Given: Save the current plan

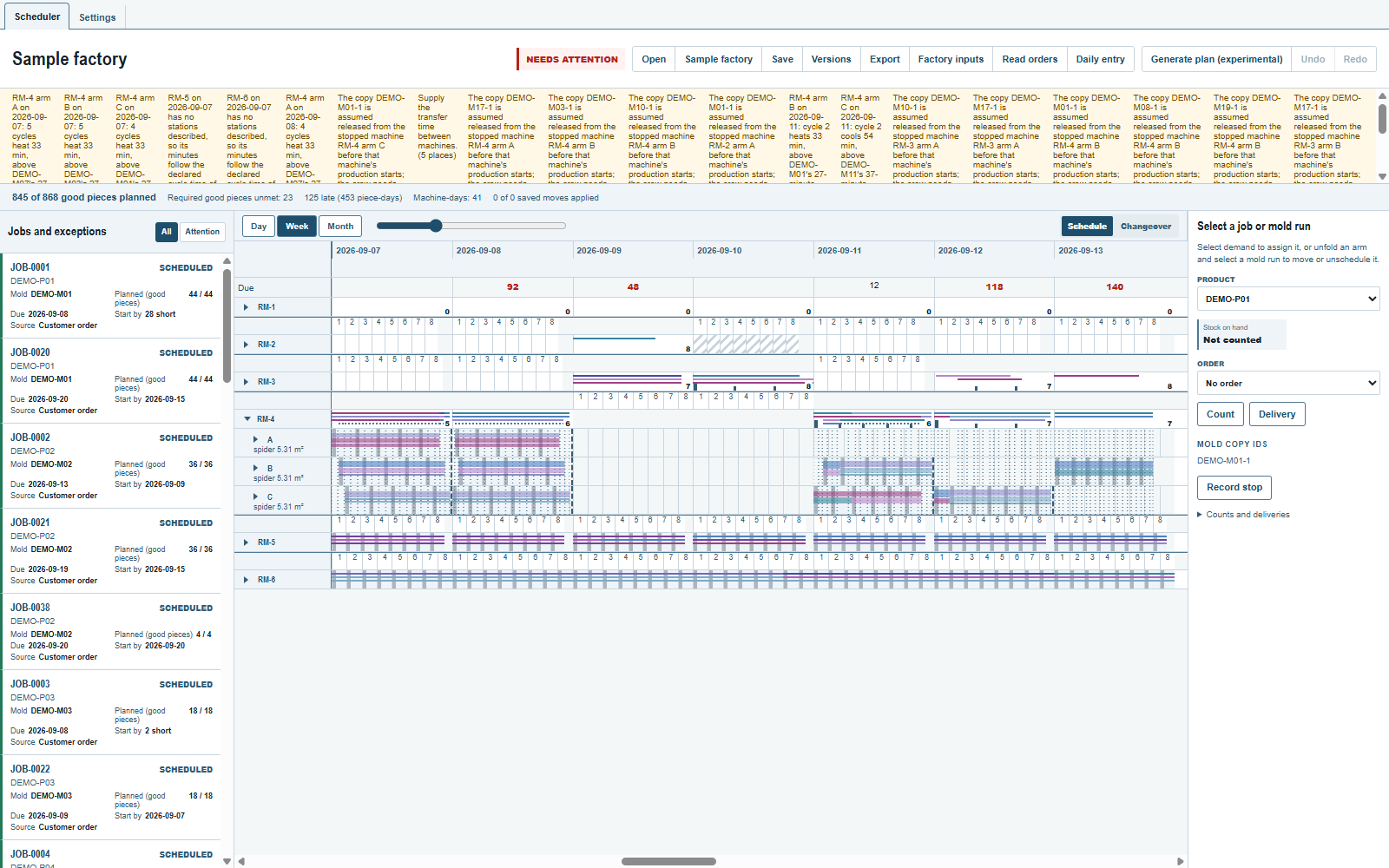Looking at the screenshot, I should [x=782, y=59].
